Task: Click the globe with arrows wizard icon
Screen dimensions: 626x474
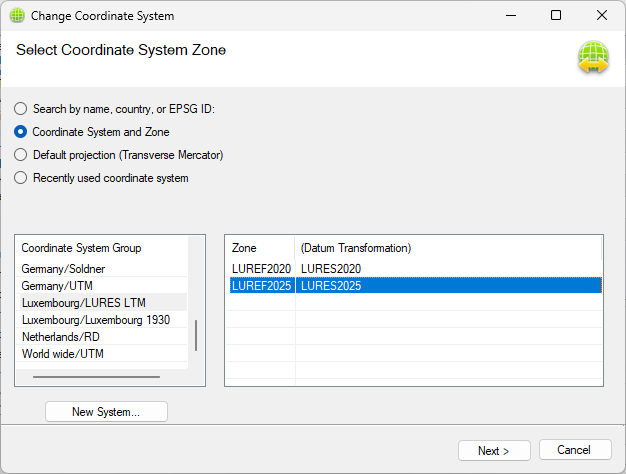Action: 593,57
